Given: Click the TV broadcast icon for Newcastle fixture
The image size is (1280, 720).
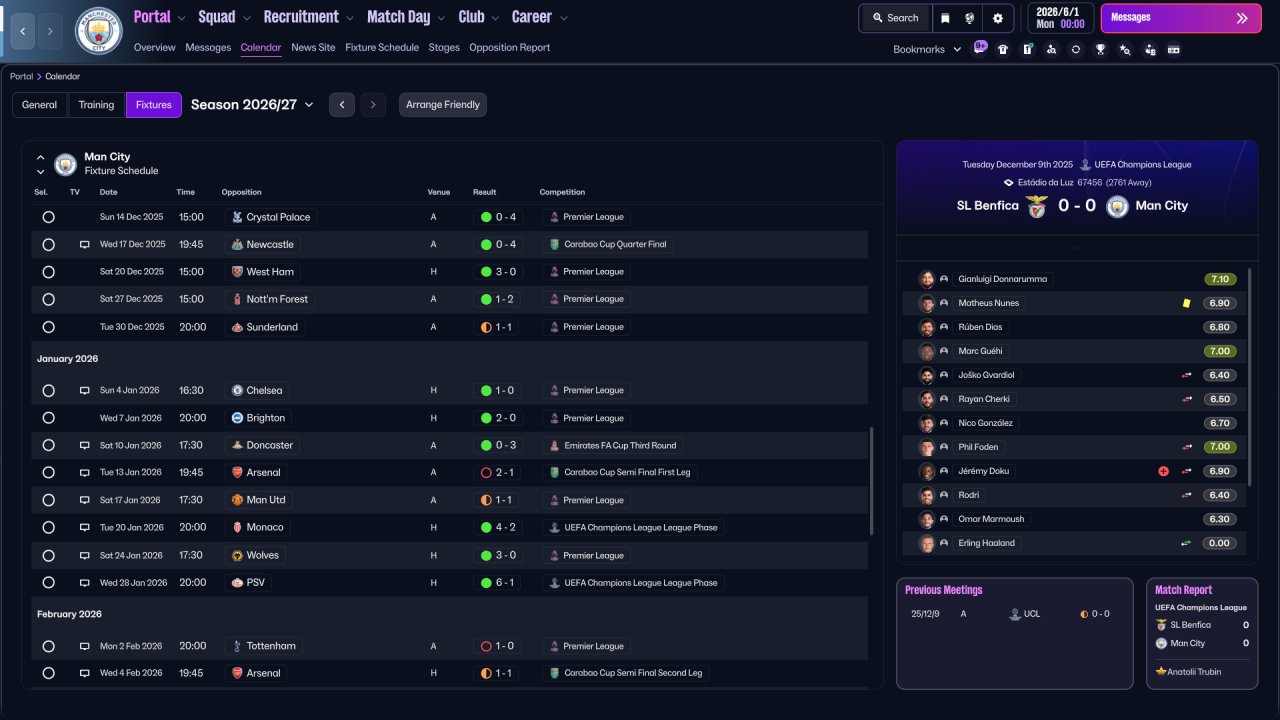Looking at the screenshot, I should click(x=85, y=244).
